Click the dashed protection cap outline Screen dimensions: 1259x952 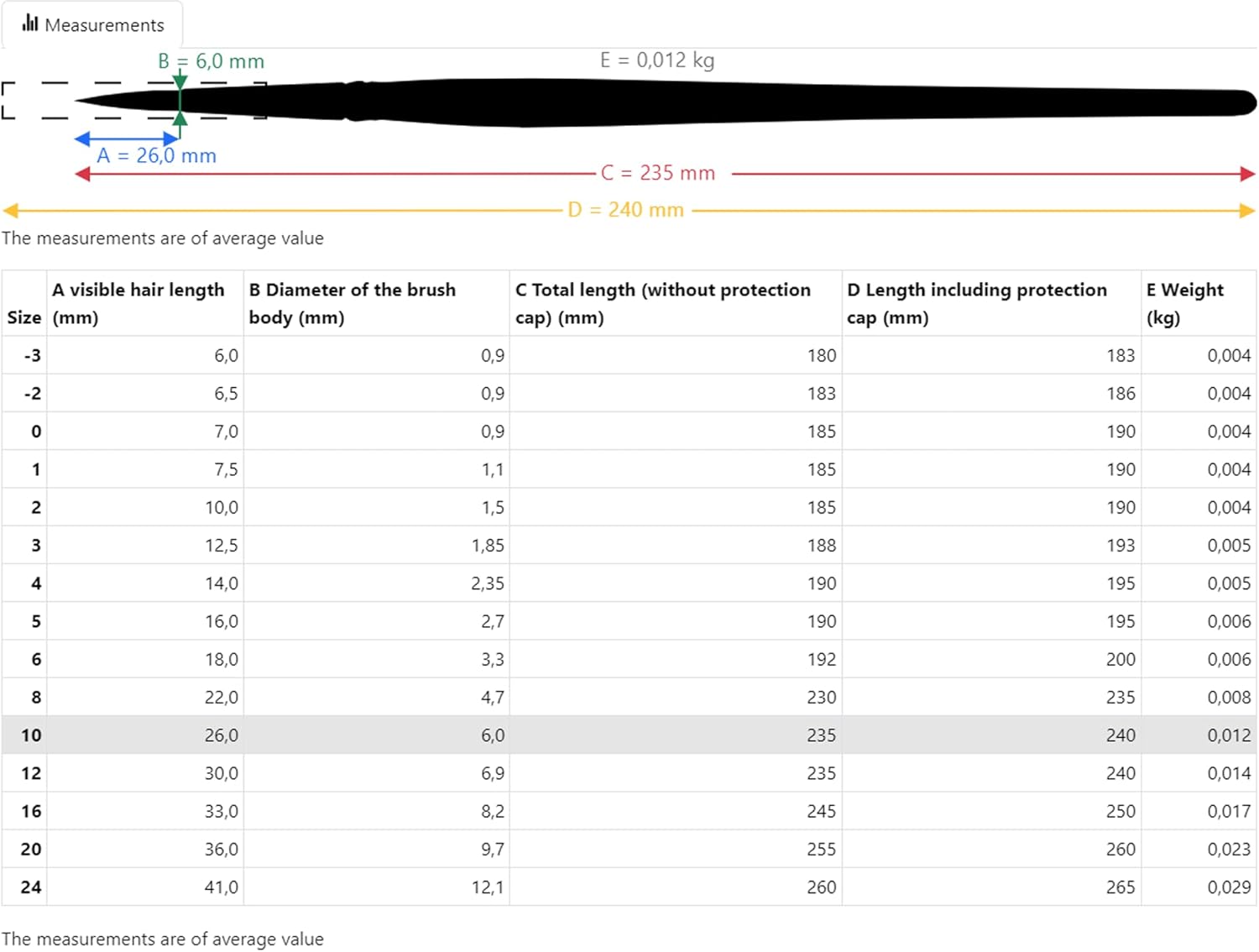tap(34, 84)
